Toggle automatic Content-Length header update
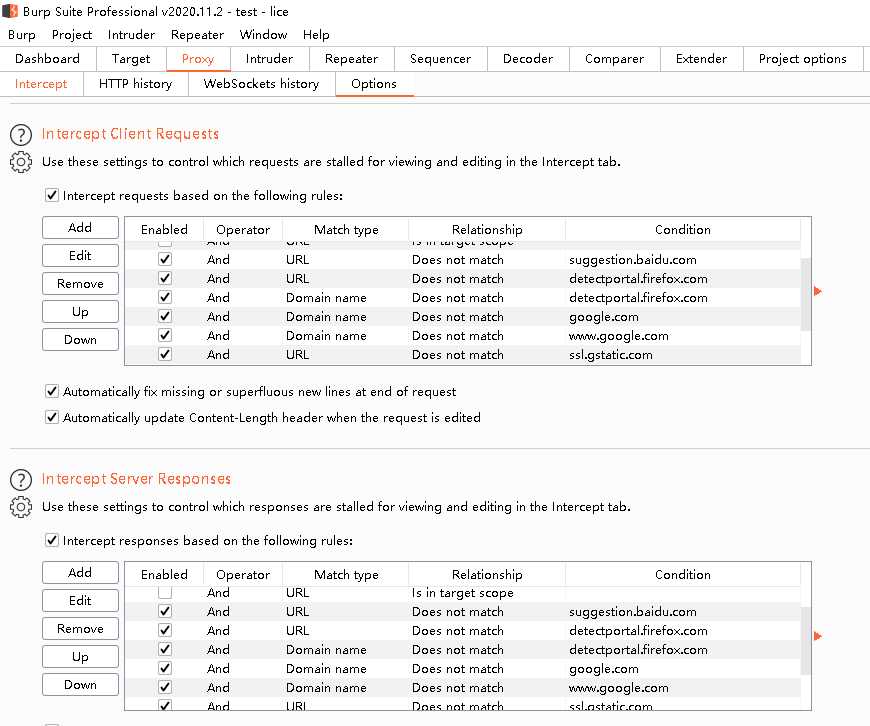870x726 pixels. 52,417
